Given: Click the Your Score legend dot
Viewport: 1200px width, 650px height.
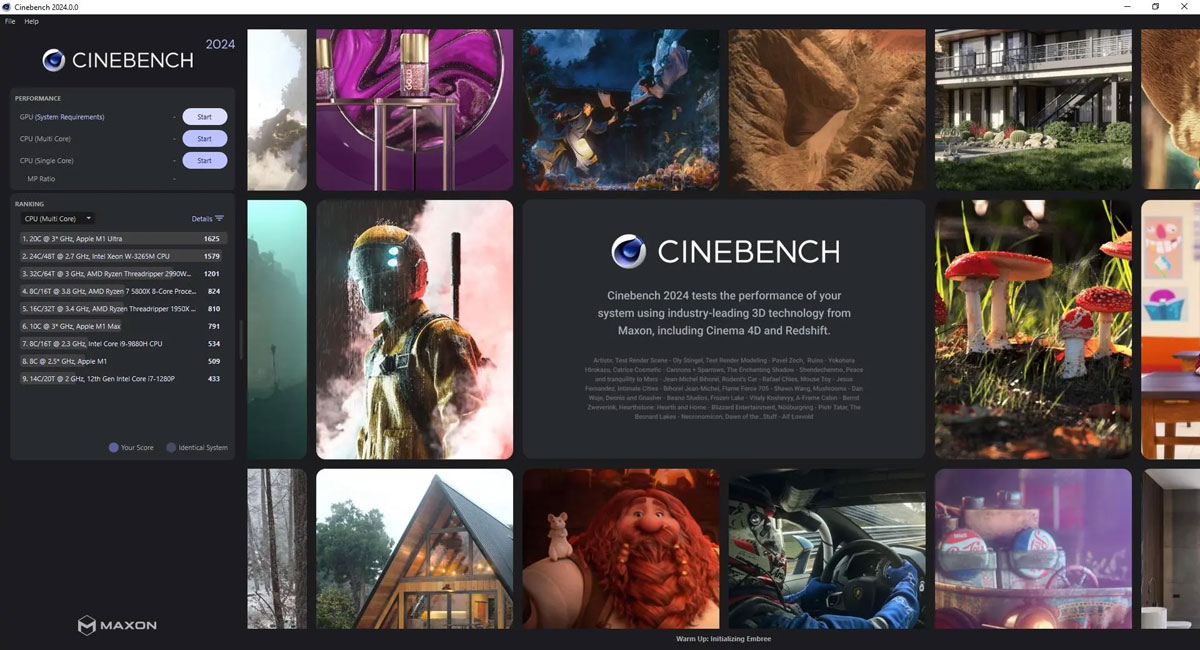Looking at the screenshot, I should coord(113,448).
